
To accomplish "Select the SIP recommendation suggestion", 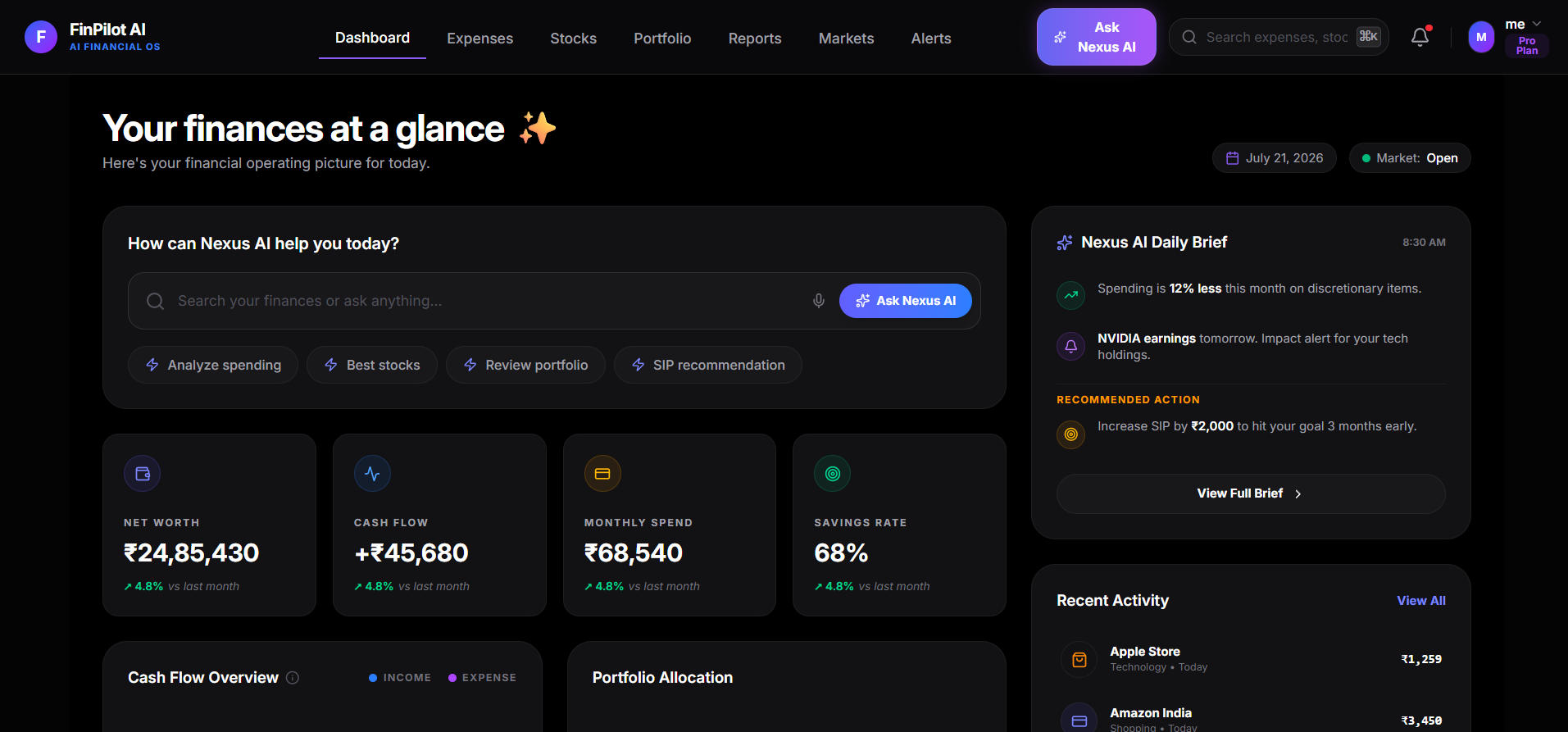I will (708, 365).
